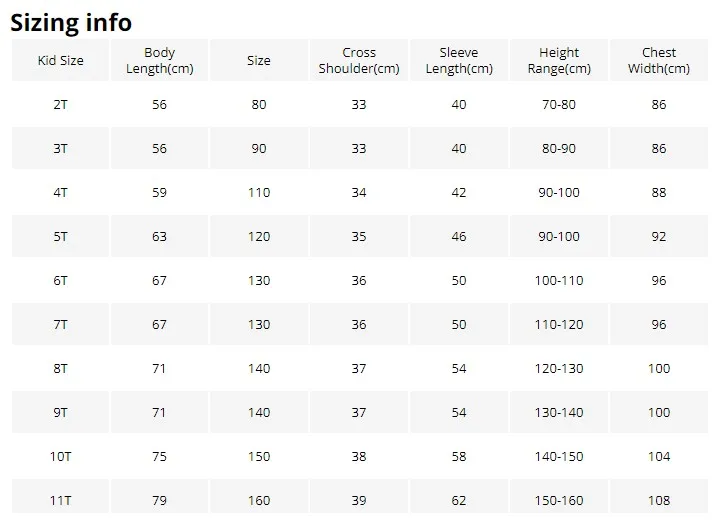
Task: Click the 140-150 height range cell
Action: [x=559, y=456]
